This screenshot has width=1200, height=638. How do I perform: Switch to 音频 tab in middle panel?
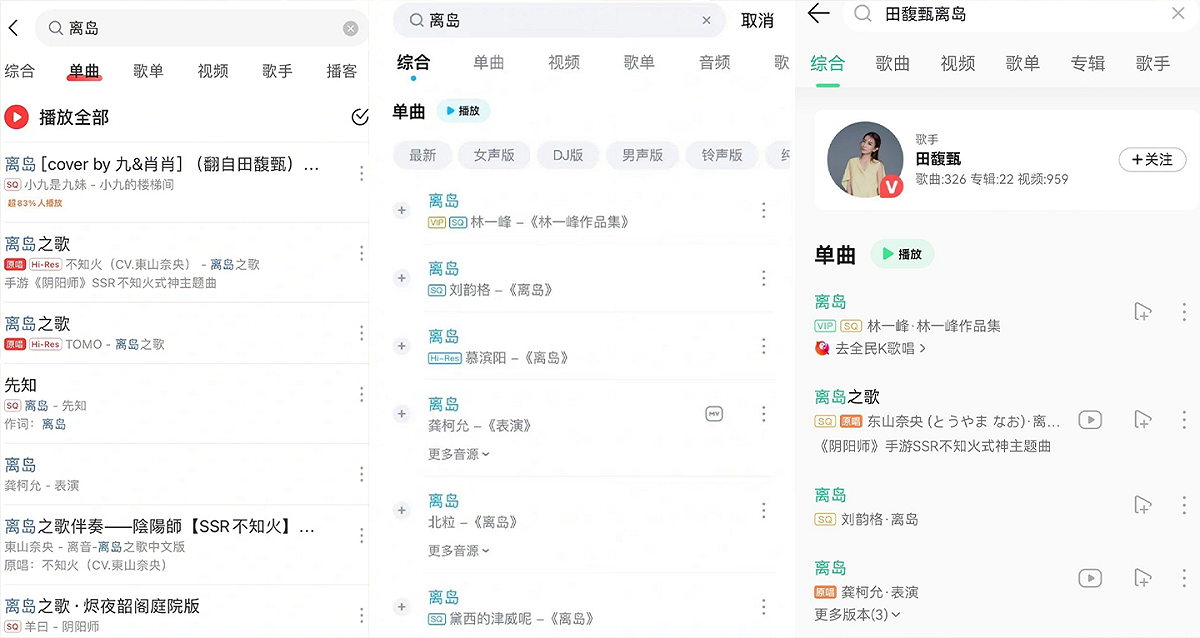coord(714,62)
